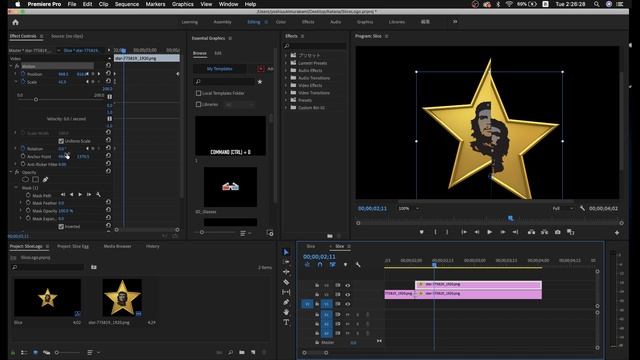
Task: Expand the Audio Transitions folder
Action: tap(286, 78)
